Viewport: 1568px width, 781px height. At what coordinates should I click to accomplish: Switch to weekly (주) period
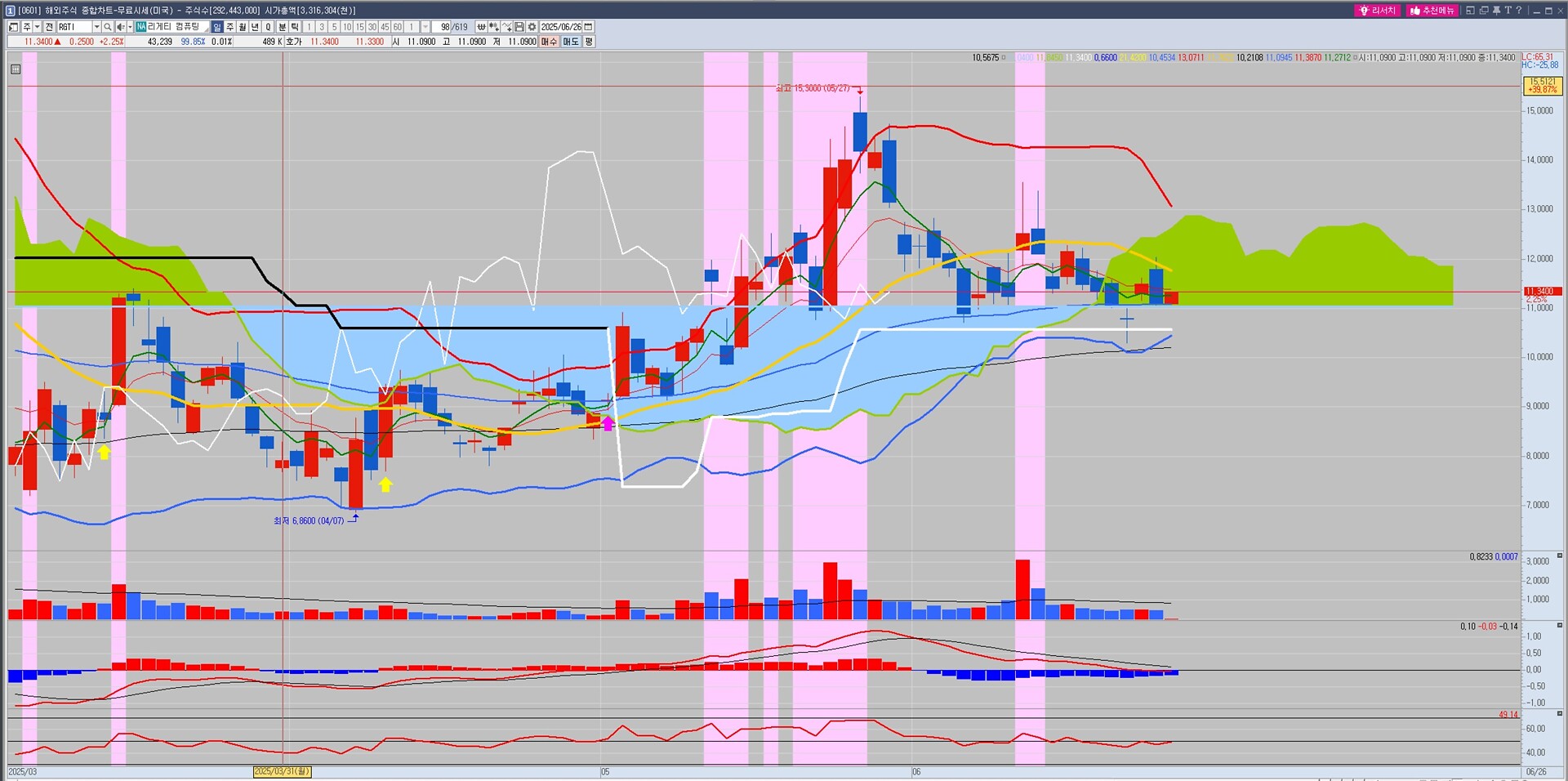pos(229,27)
